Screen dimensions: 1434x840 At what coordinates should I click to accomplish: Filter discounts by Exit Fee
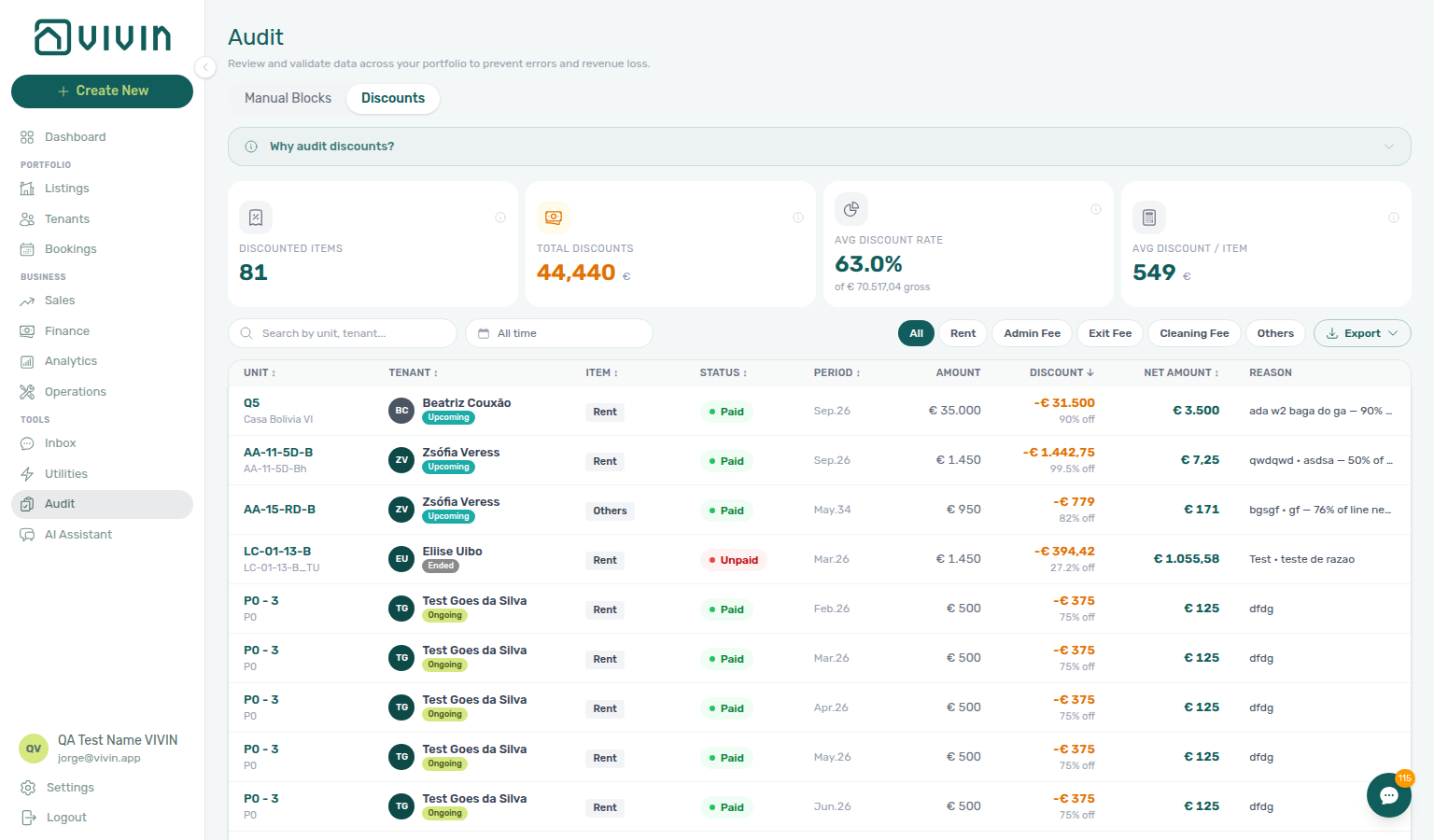point(1110,333)
